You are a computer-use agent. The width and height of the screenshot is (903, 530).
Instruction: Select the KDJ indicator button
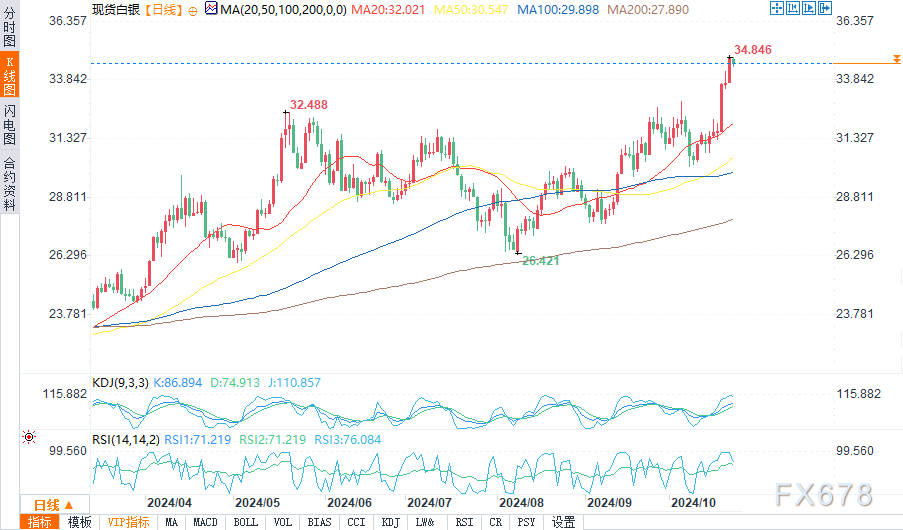(x=391, y=522)
